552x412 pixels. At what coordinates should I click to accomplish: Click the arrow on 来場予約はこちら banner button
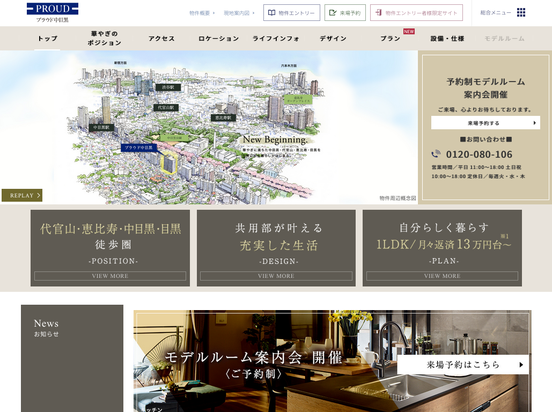(521, 364)
